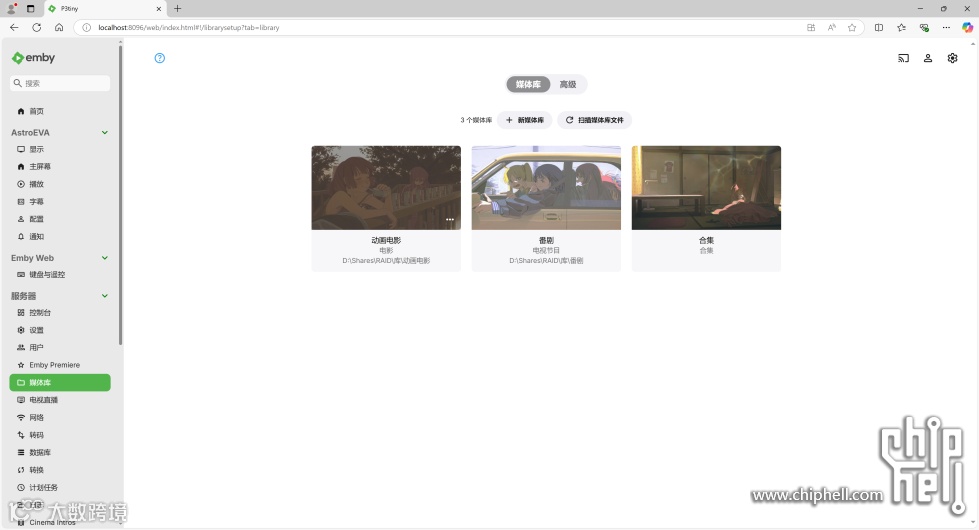Viewport: 979px width, 530px height.
Task: Open browser favorites star icon
Action: click(852, 27)
